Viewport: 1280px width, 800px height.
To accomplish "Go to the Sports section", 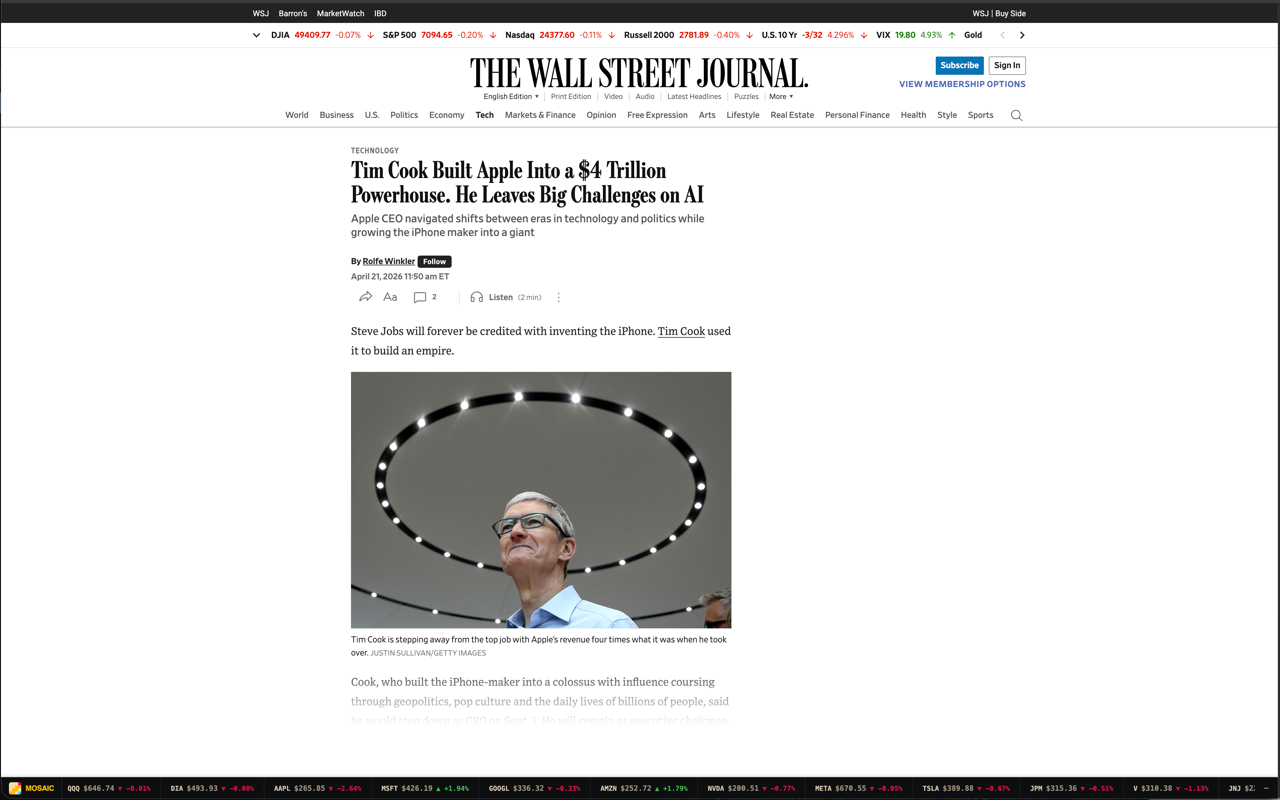I will coord(981,115).
